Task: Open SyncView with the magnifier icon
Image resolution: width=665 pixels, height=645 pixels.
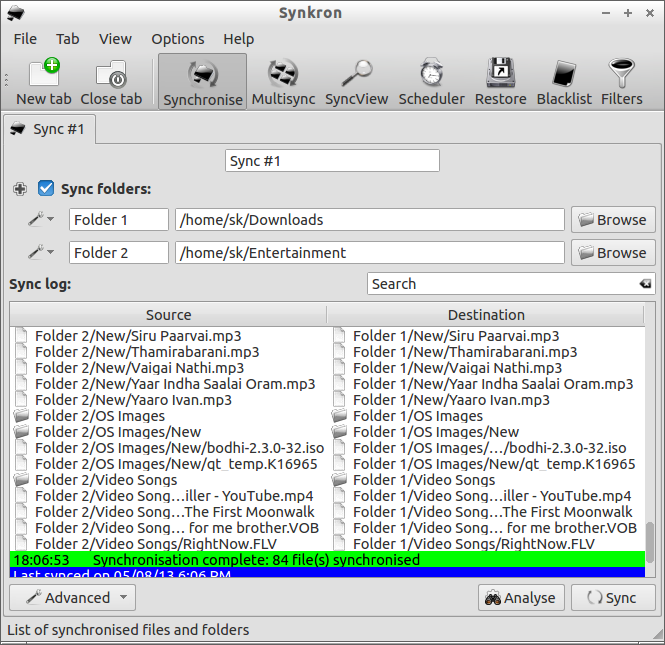Action: [357, 81]
